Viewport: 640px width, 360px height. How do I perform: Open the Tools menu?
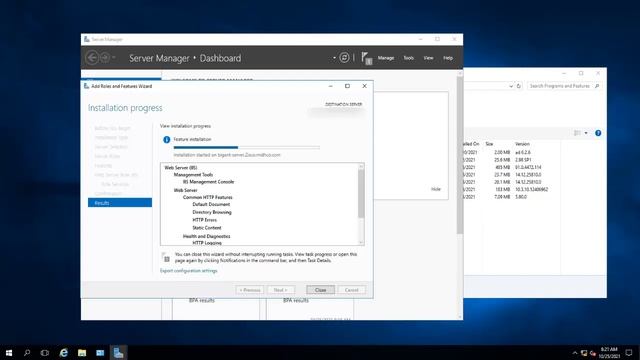[x=409, y=58]
